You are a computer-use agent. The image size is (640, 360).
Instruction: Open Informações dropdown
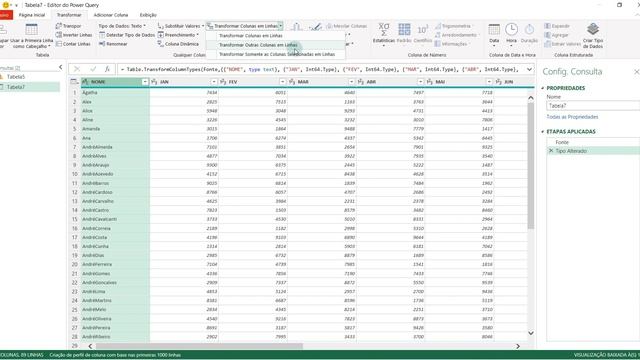[x=452, y=44]
